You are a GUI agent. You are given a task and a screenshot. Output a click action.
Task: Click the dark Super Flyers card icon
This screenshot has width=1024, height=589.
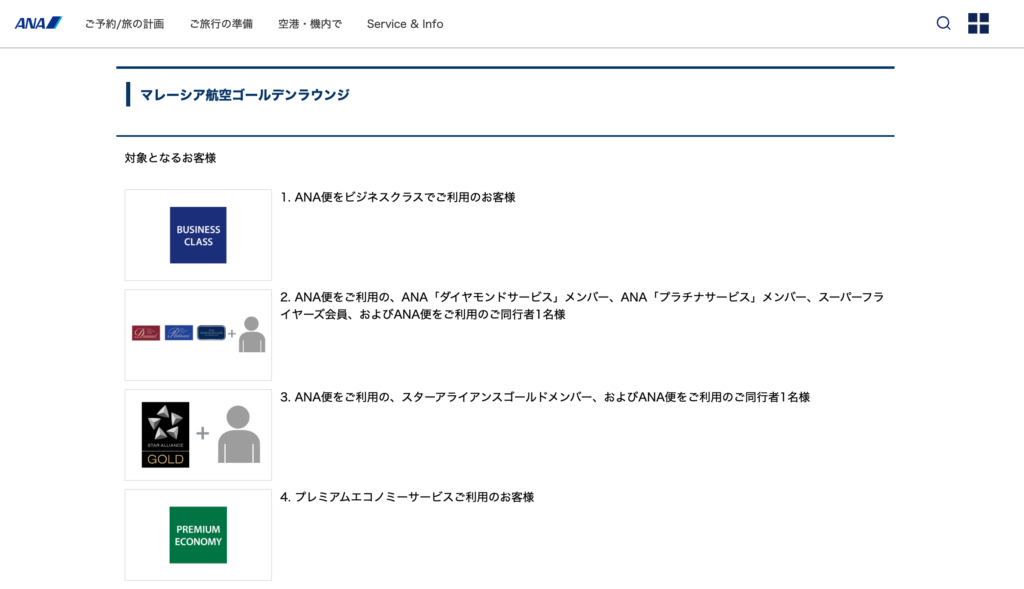211,333
